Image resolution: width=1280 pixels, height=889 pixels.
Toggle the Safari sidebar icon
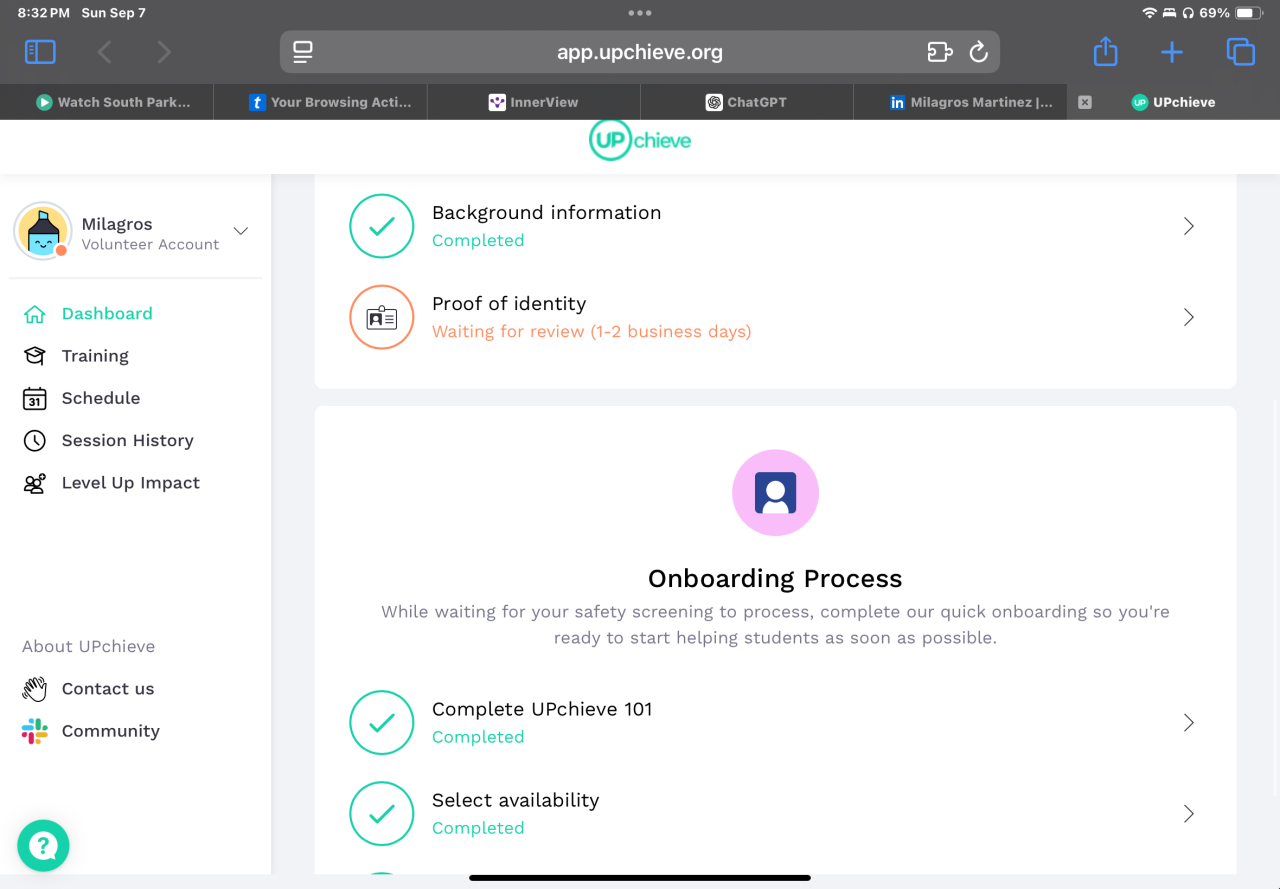[x=40, y=52]
